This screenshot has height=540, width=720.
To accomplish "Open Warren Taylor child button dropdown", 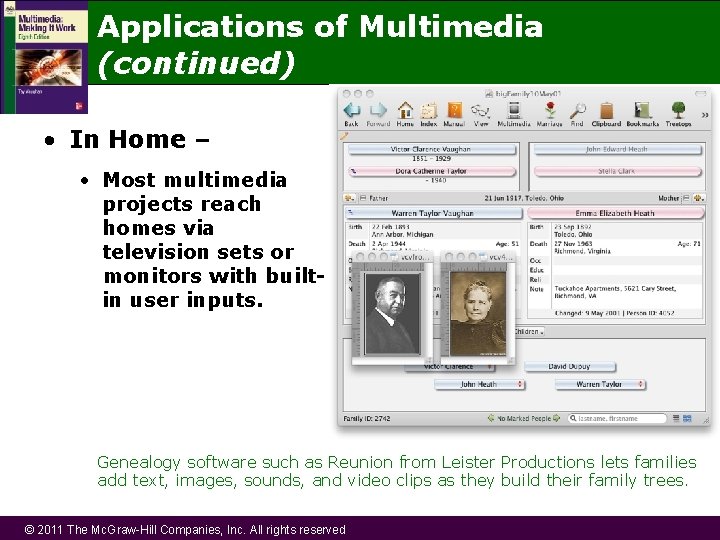I will [x=641, y=384].
